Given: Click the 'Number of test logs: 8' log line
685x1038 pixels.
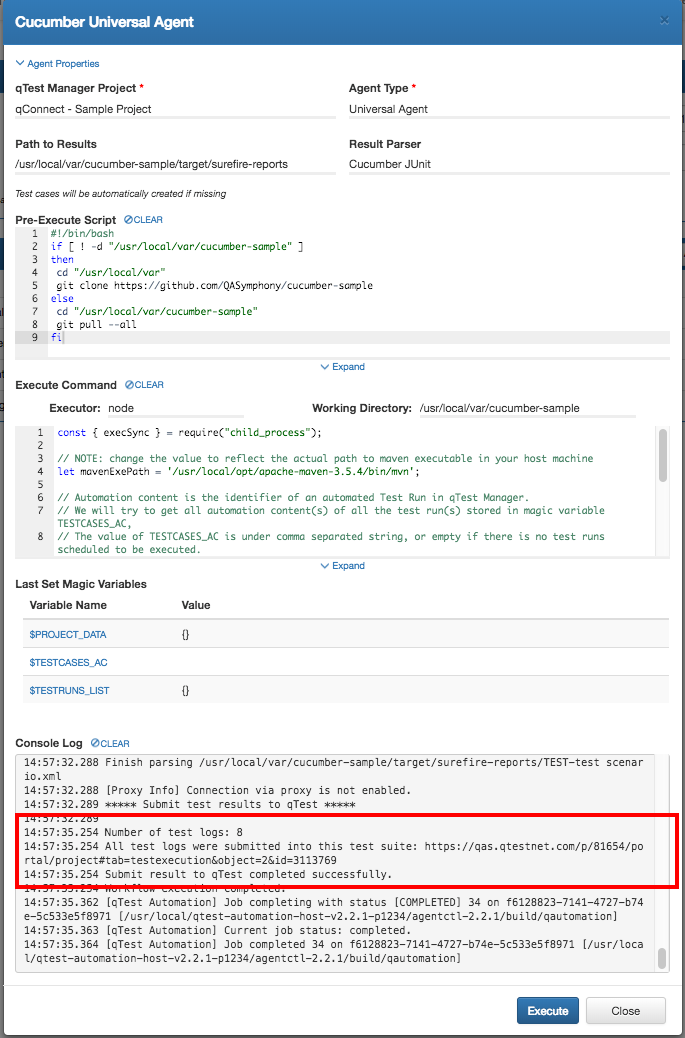Looking at the screenshot, I should tap(134, 831).
